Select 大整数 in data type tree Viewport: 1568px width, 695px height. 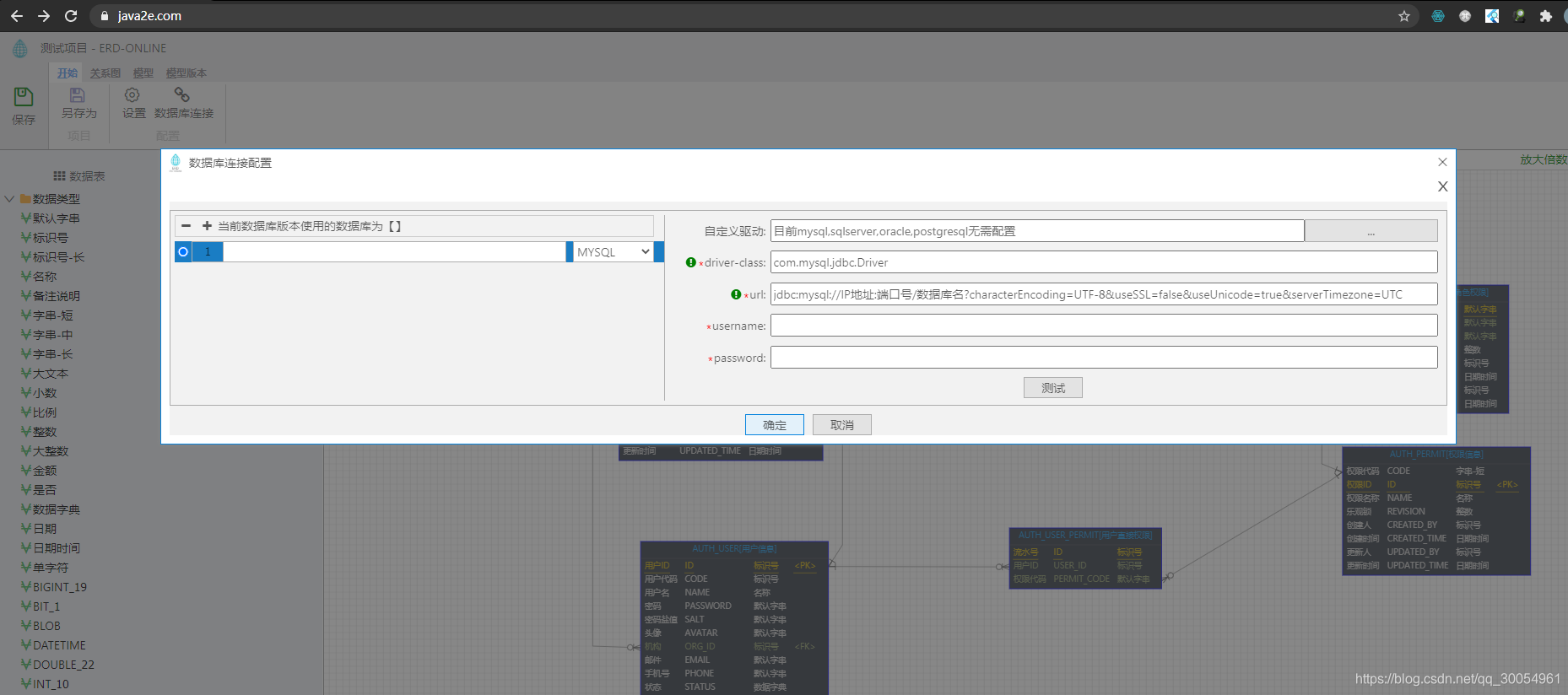click(x=51, y=451)
